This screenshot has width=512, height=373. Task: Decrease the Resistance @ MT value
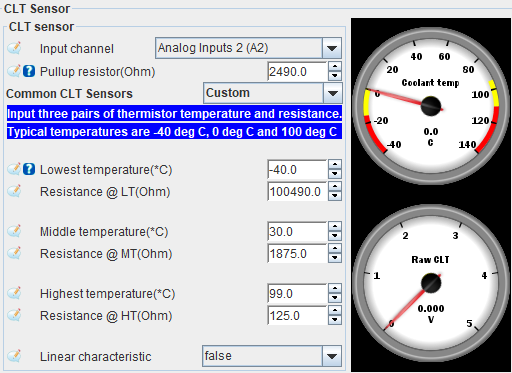click(335, 258)
